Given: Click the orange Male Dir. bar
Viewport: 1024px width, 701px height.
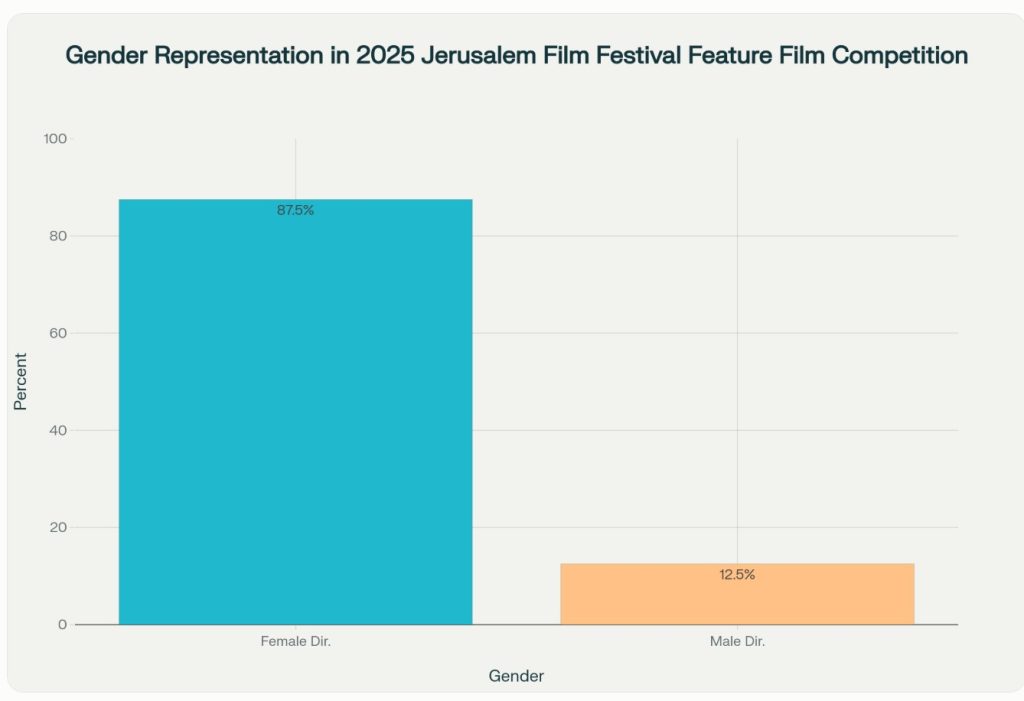Looking at the screenshot, I should [737, 598].
